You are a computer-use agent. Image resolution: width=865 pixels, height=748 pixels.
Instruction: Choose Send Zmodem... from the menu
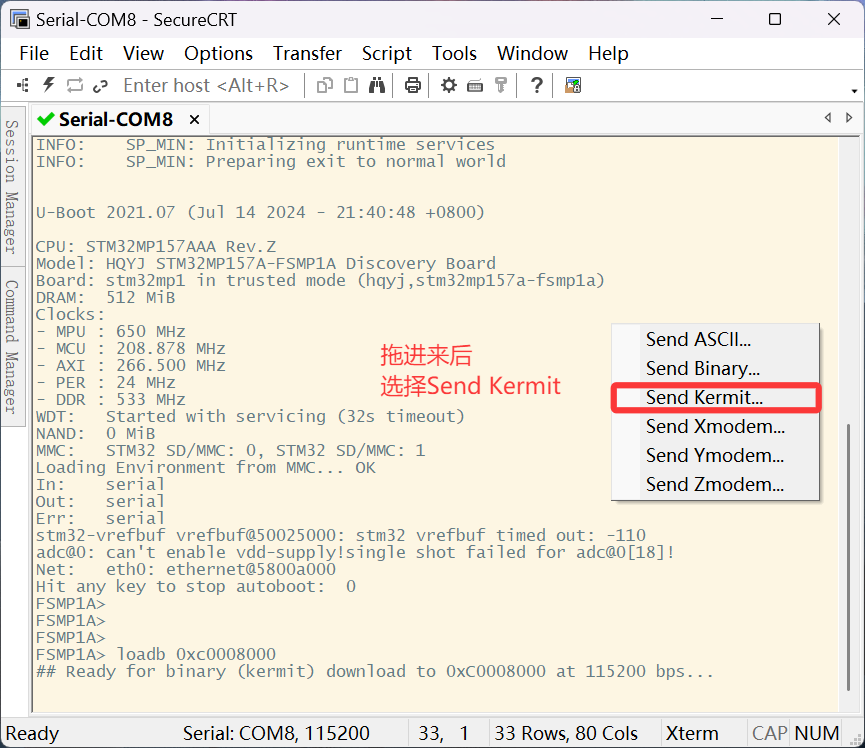point(716,484)
